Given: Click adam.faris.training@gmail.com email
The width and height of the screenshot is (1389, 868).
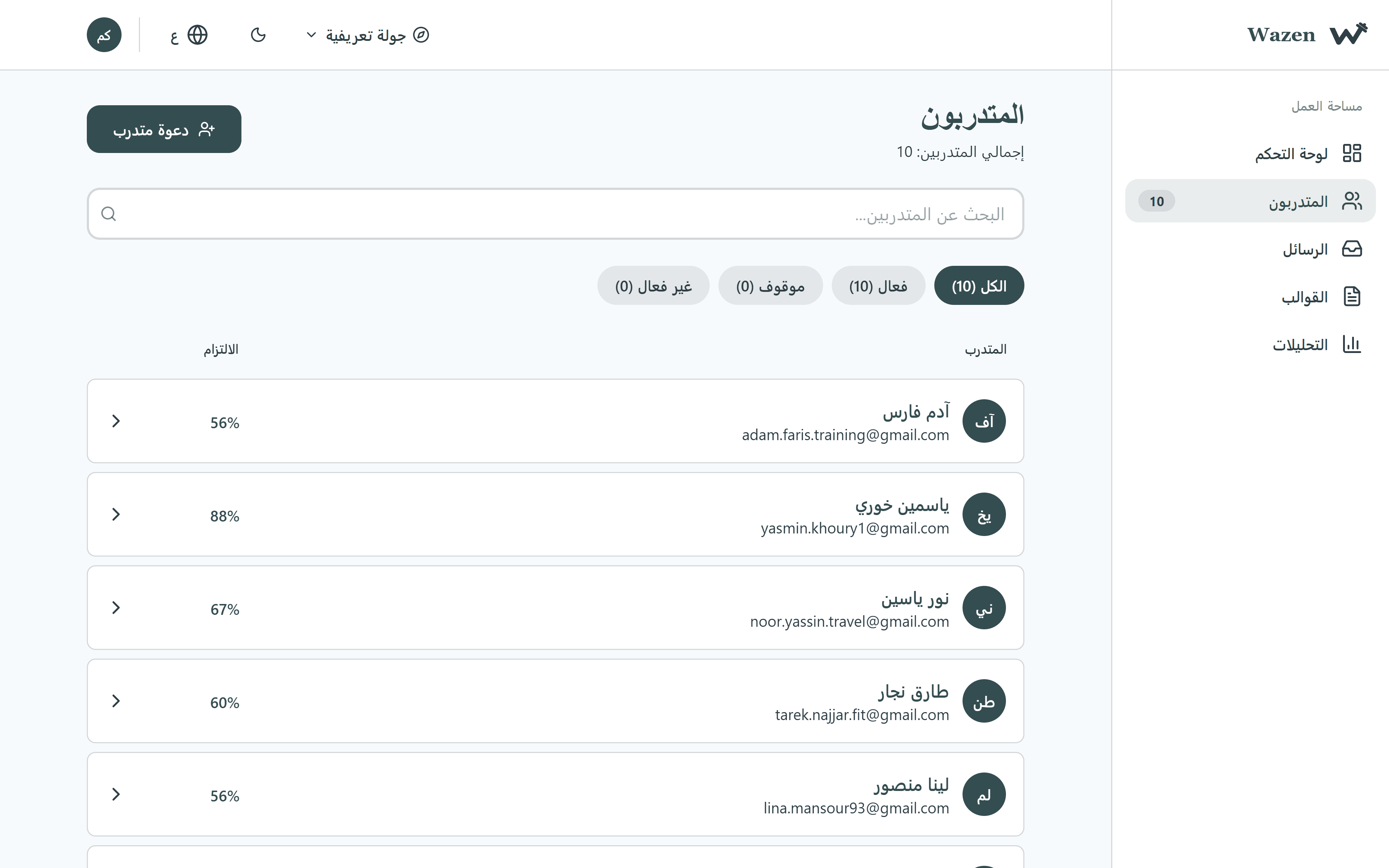Looking at the screenshot, I should click(x=845, y=436).
